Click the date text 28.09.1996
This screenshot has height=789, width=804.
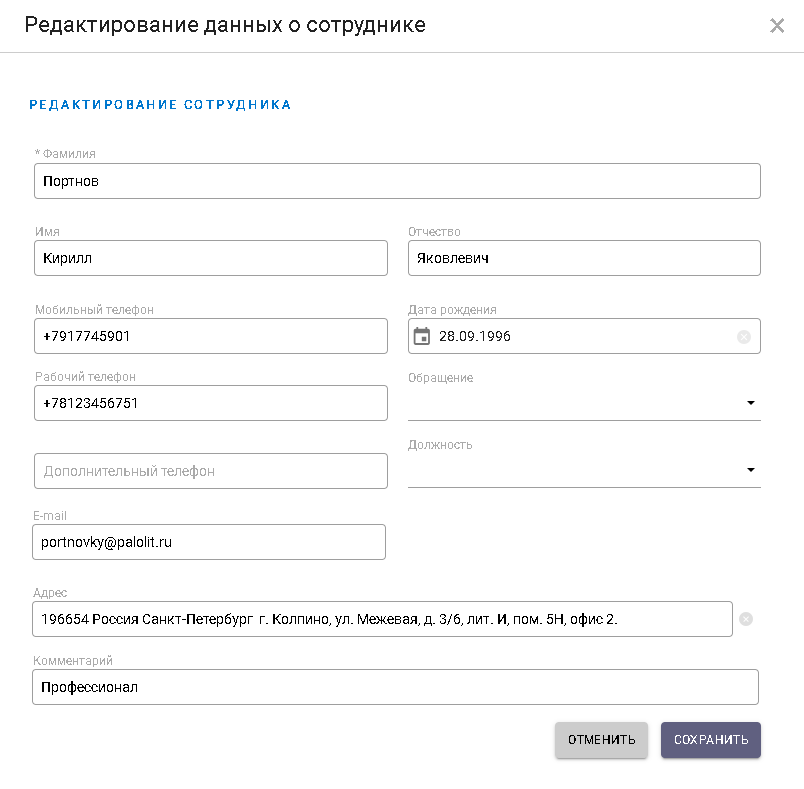pyautogui.click(x=474, y=336)
